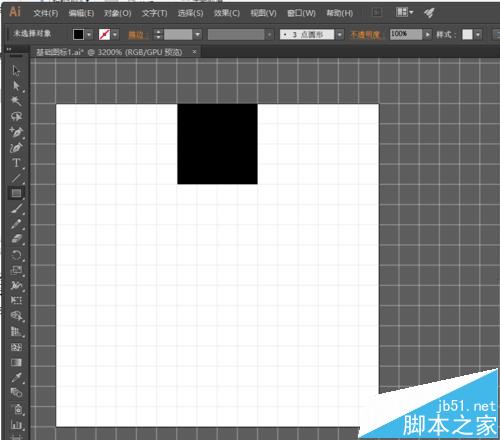The height and width of the screenshot is (440, 500).
Task: Select the Pen tool
Action: point(16,132)
